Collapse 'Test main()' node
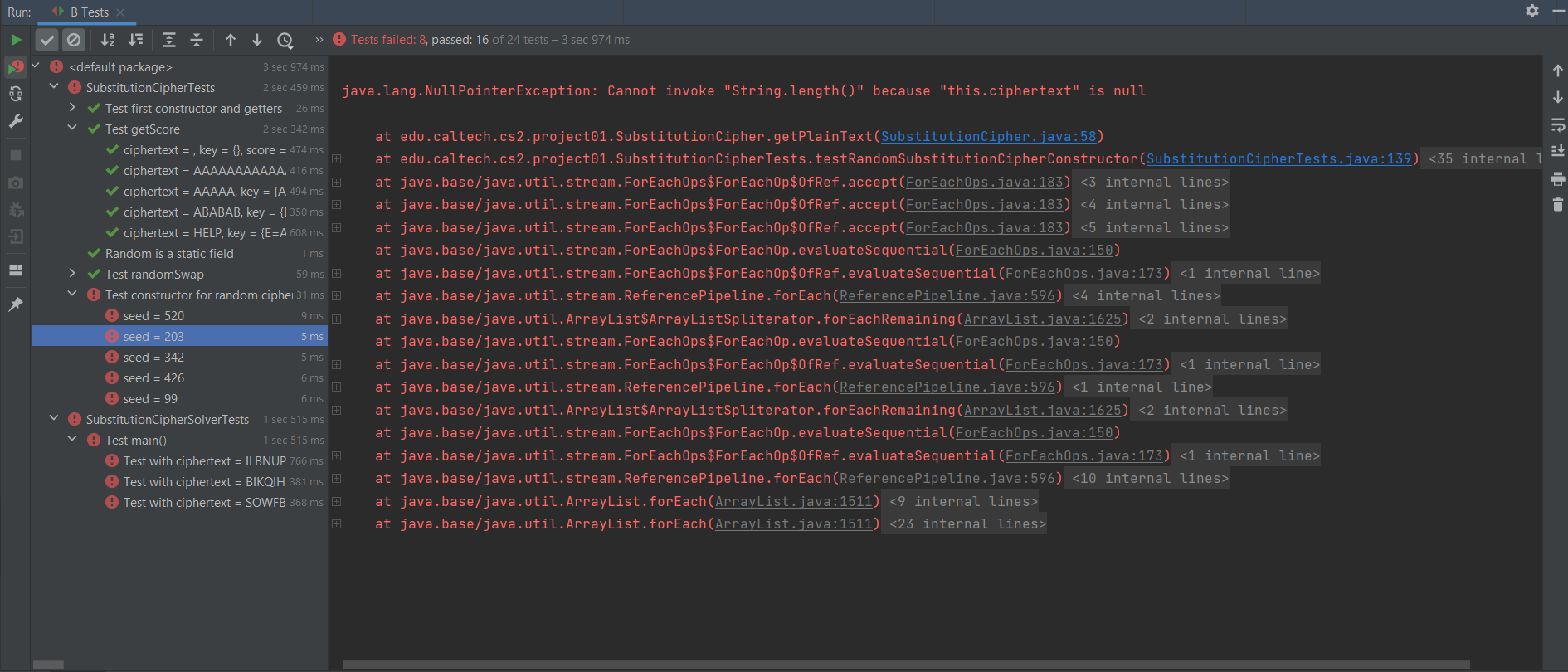This screenshot has width=1568, height=672. tap(72, 440)
